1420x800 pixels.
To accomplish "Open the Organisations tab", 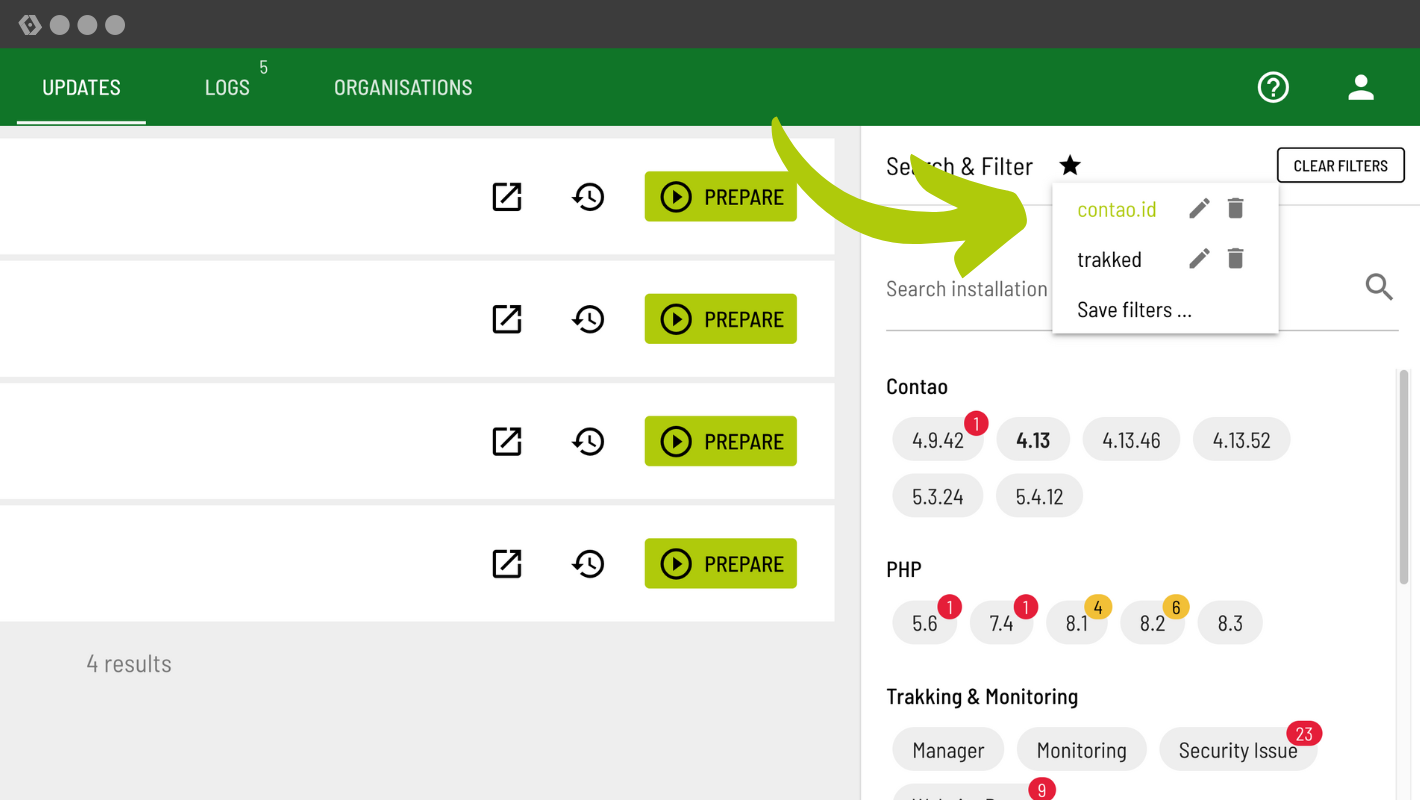I will pos(403,88).
